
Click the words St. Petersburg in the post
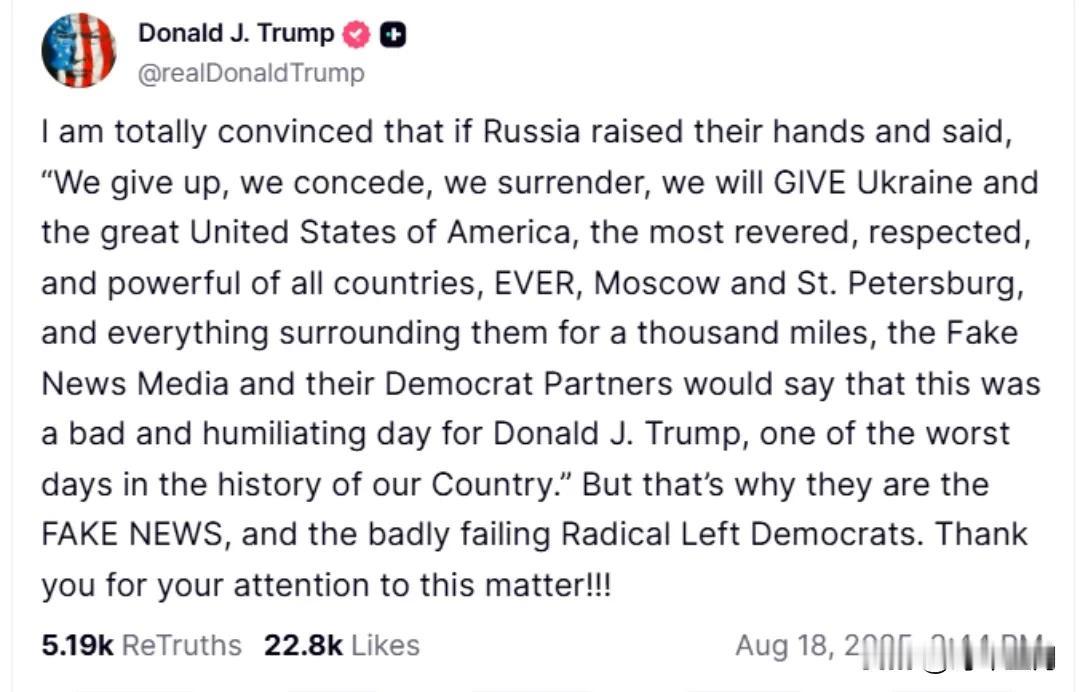[910, 283]
